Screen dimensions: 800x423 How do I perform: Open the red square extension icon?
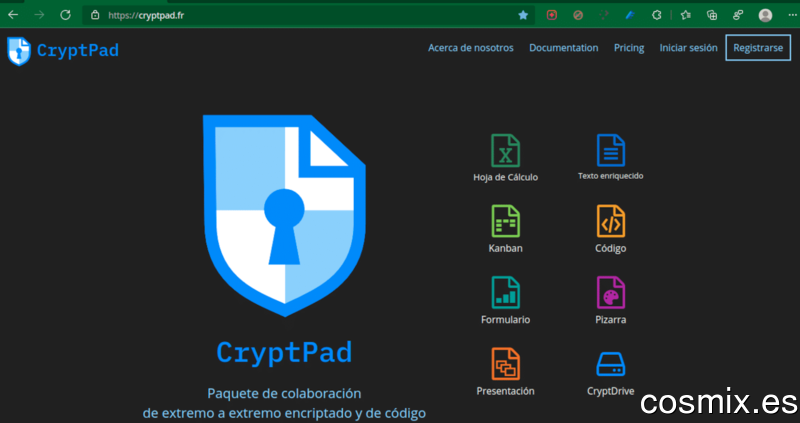pyautogui.click(x=552, y=15)
